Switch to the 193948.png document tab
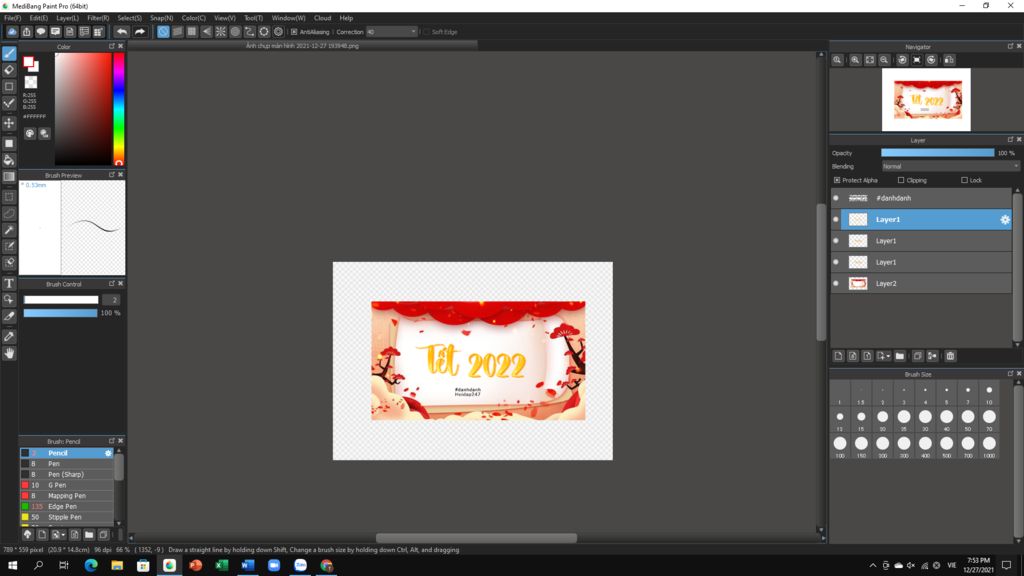Screen dimensions: 1024x576 coord(302,46)
